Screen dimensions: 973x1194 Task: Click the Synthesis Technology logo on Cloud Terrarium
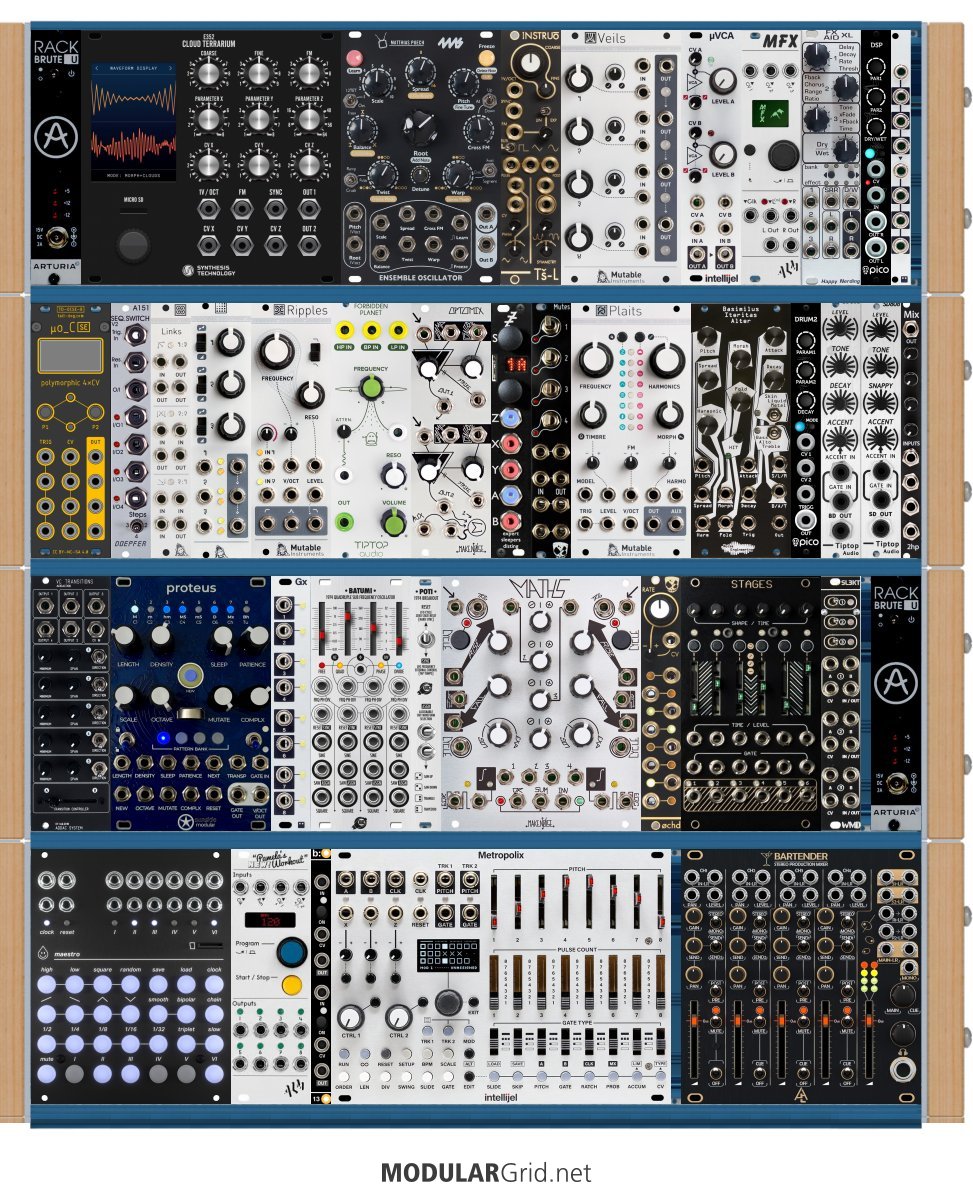(x=207, y=270)
